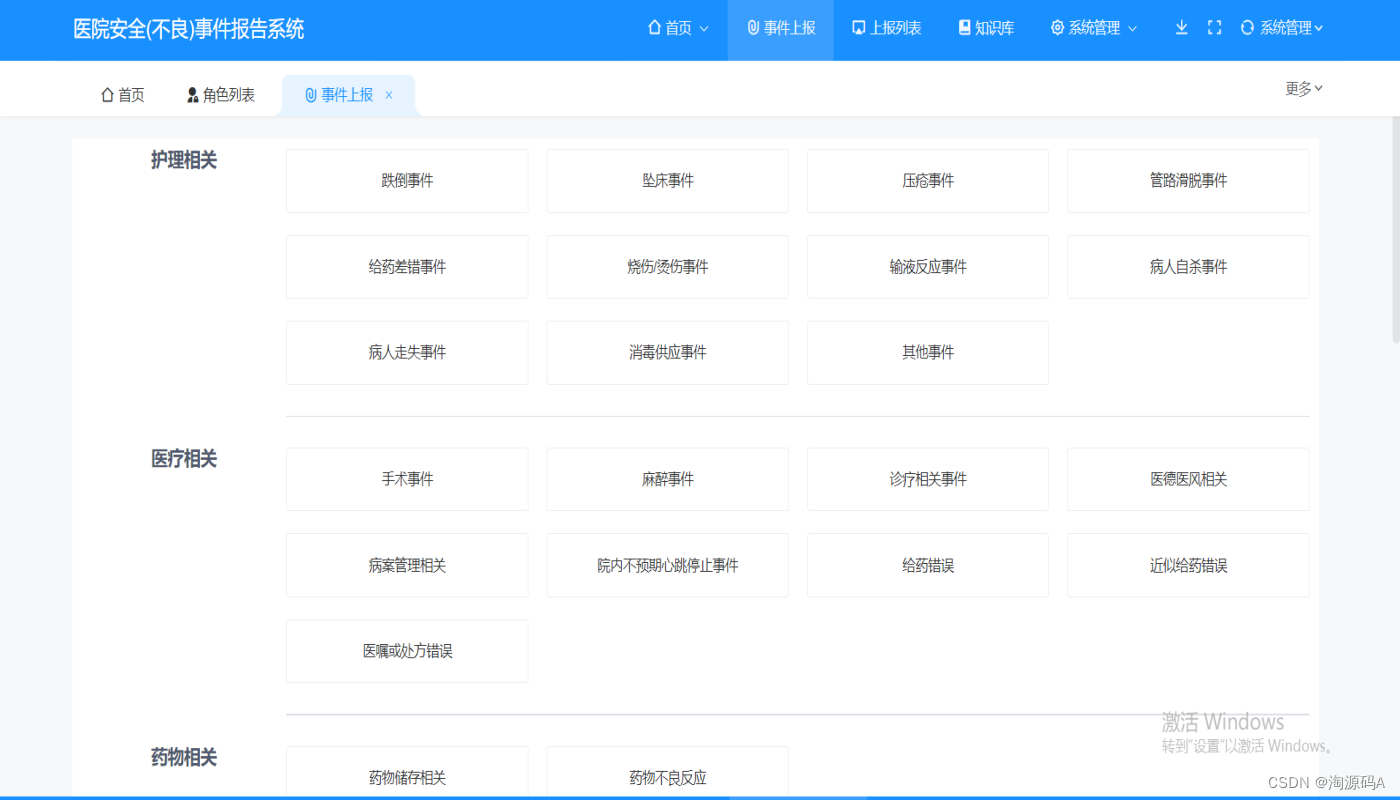Select the 坠床事件 card
Image resolution: width=1400 pixels, height=800 pixels.
pos(668,181)
